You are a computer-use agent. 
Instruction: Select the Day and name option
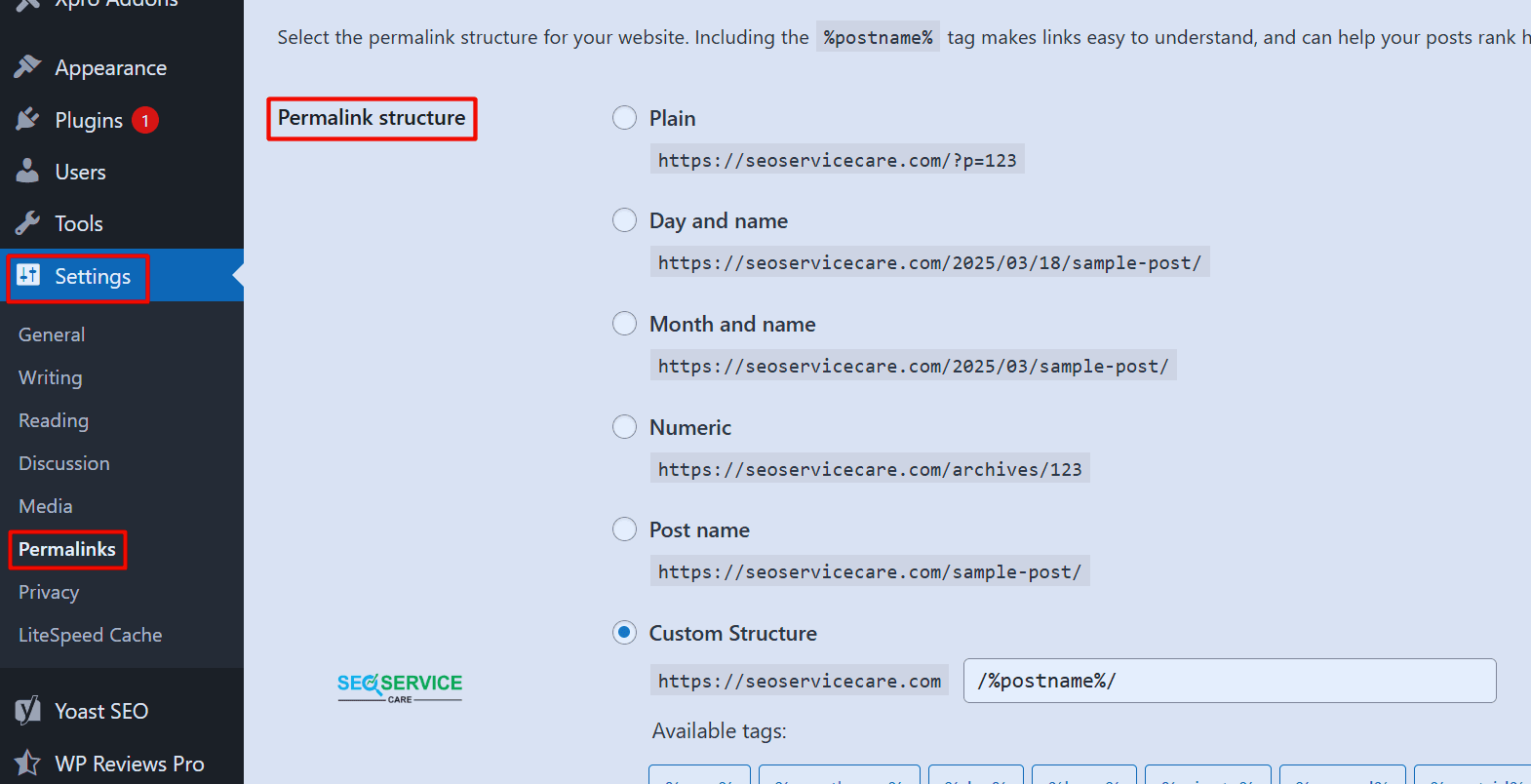[624, 220]
